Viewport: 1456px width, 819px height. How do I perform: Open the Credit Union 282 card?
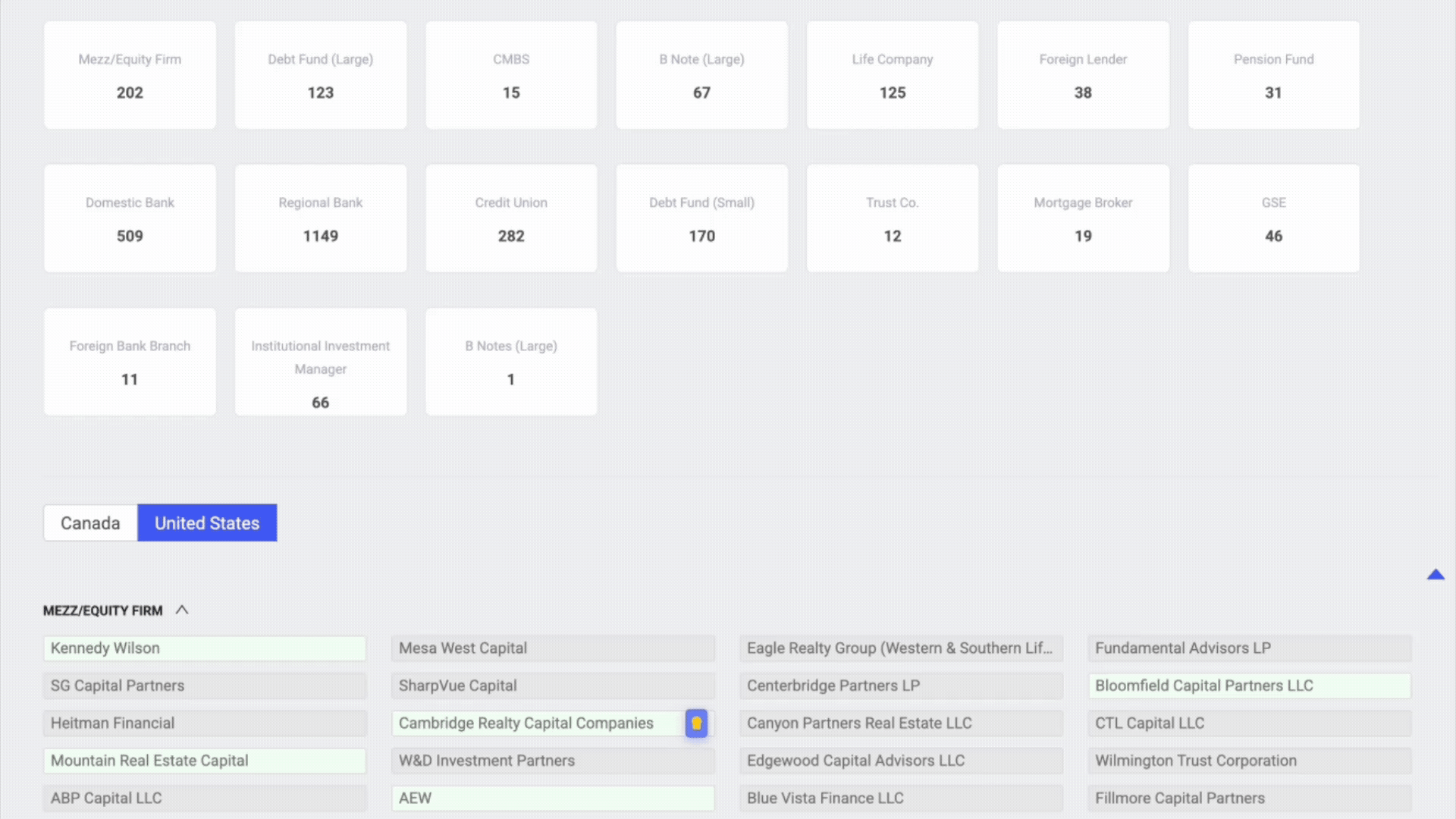pyautogui.click(x=511, y=218)
